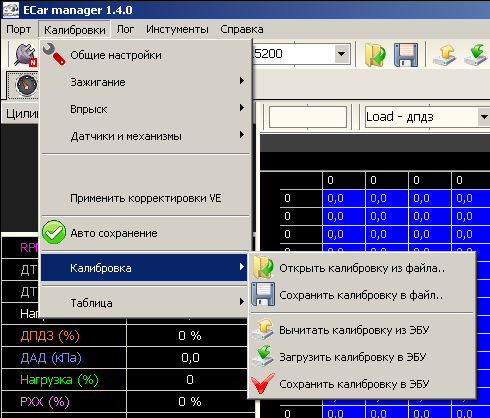The image size is (490, 418).
Task: Click the wrench icon beside Общие настройки
Action: [54, 54]
